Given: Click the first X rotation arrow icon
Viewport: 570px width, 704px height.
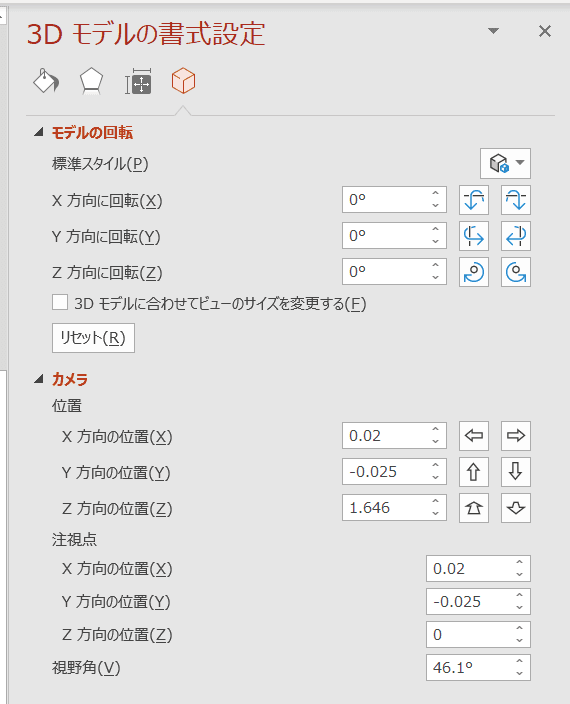Looking at the screenshot, I should coord(474,200).
